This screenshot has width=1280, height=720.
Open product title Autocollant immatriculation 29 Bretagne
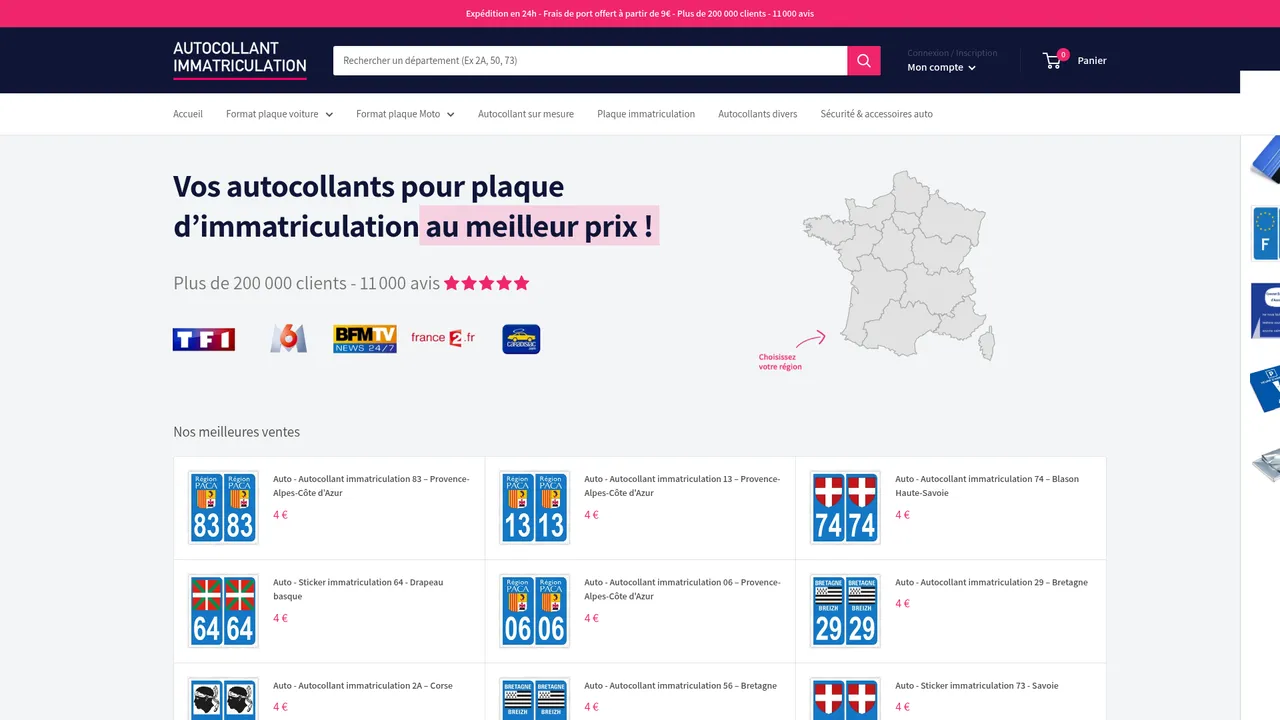pyautogui.click(x=991, y=582)
